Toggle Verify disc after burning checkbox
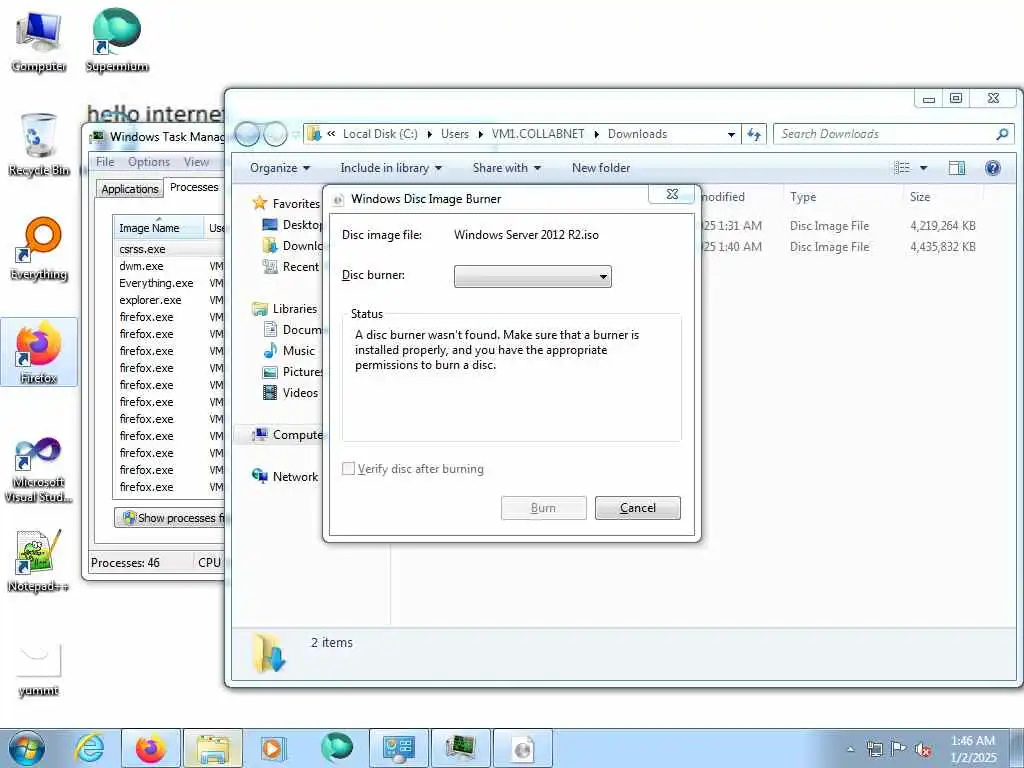Viewport: 1024px width, 768px height. click(x=349, y=469)
